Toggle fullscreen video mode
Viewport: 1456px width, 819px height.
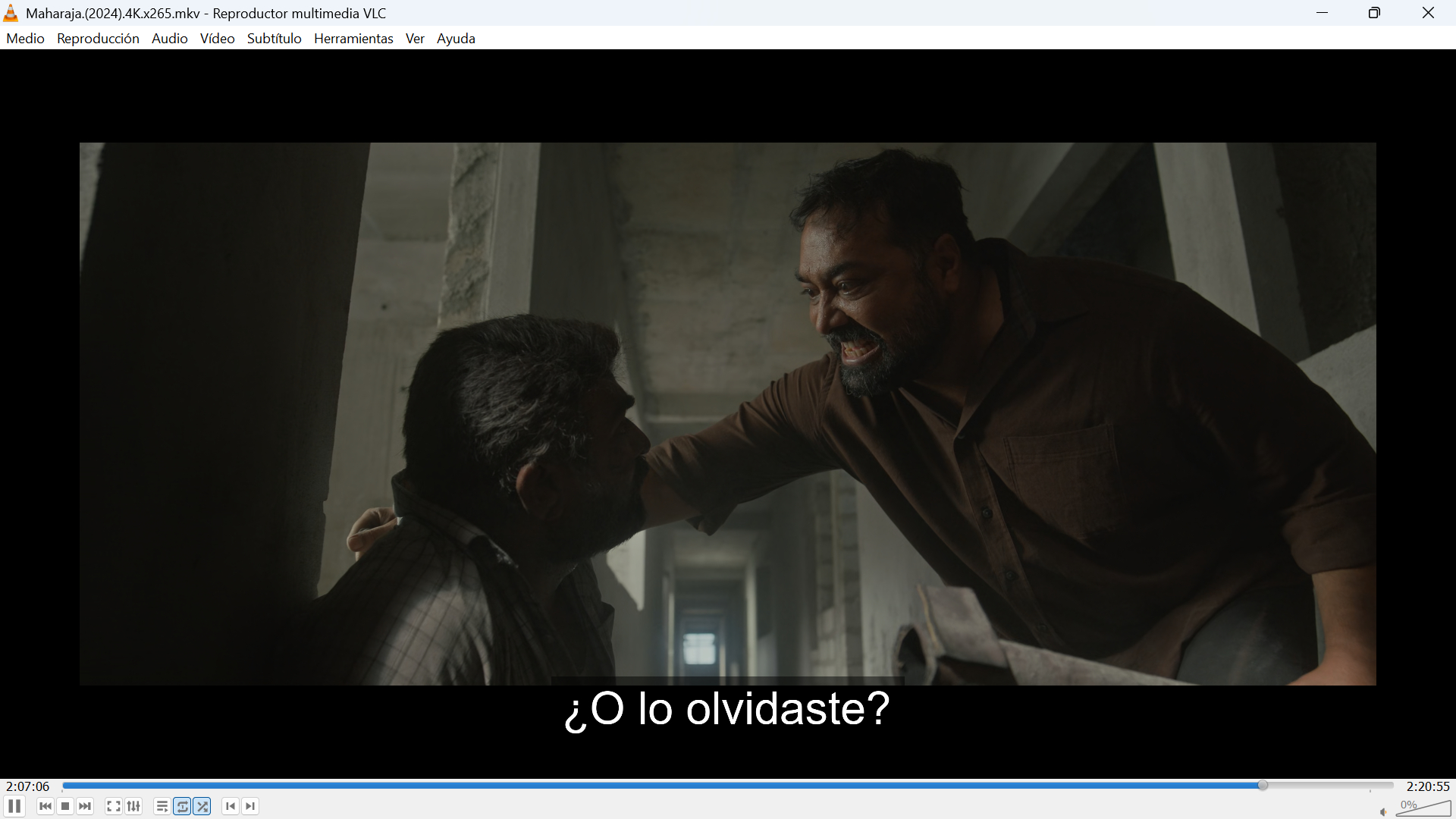pyautogui.click(x=113, y=806)
